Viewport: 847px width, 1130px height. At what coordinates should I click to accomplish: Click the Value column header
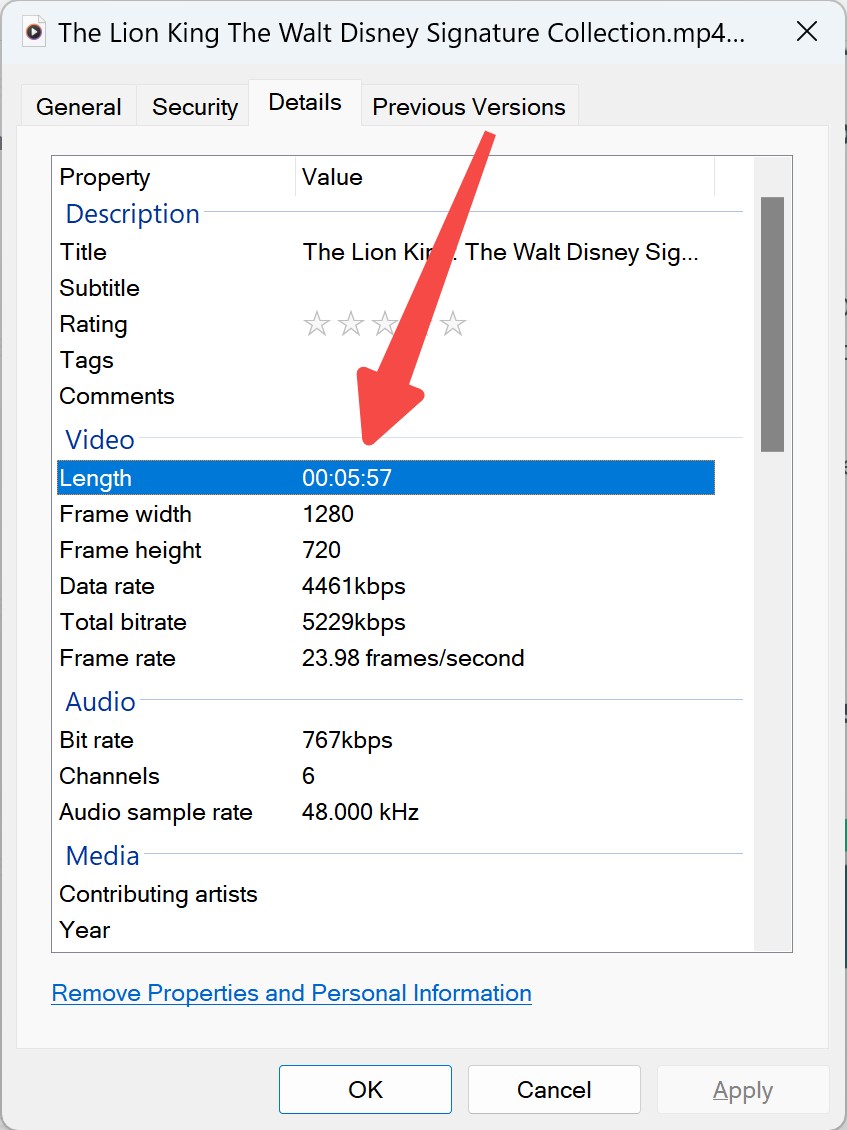(x=505, y=177)
